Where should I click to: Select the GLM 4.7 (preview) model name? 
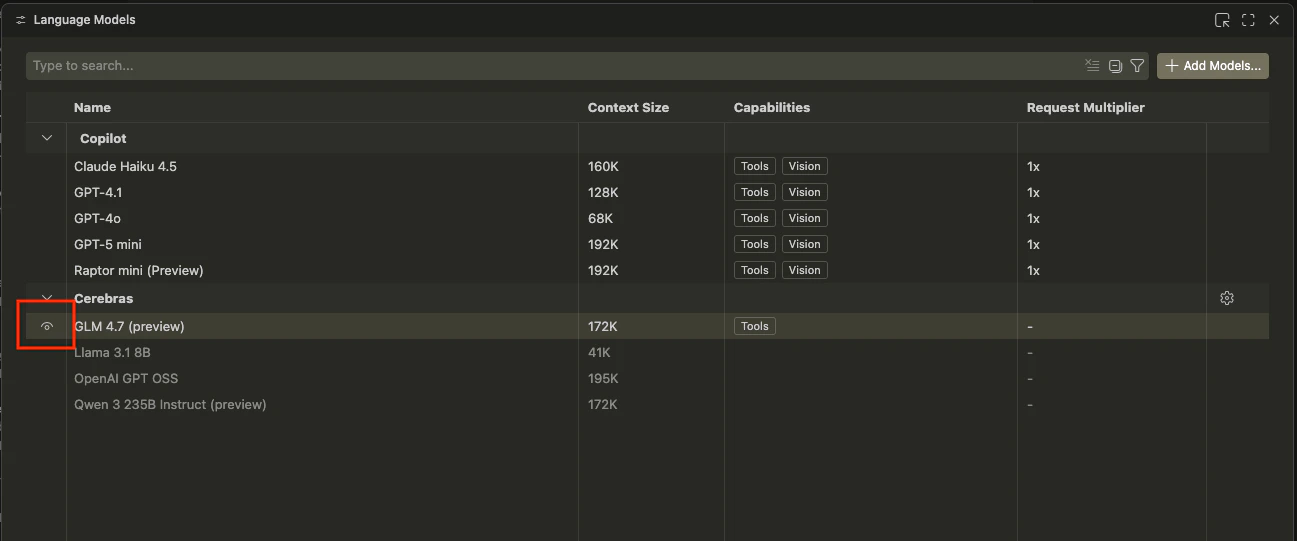pyautogui.click(x=129, y=326)
